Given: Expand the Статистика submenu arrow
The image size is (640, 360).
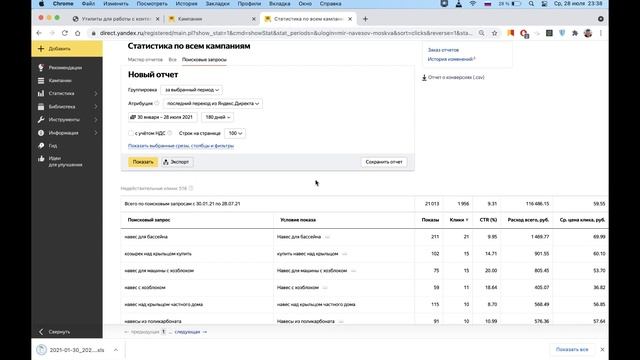Looking at the screenshot, I should tap(96, 93).
